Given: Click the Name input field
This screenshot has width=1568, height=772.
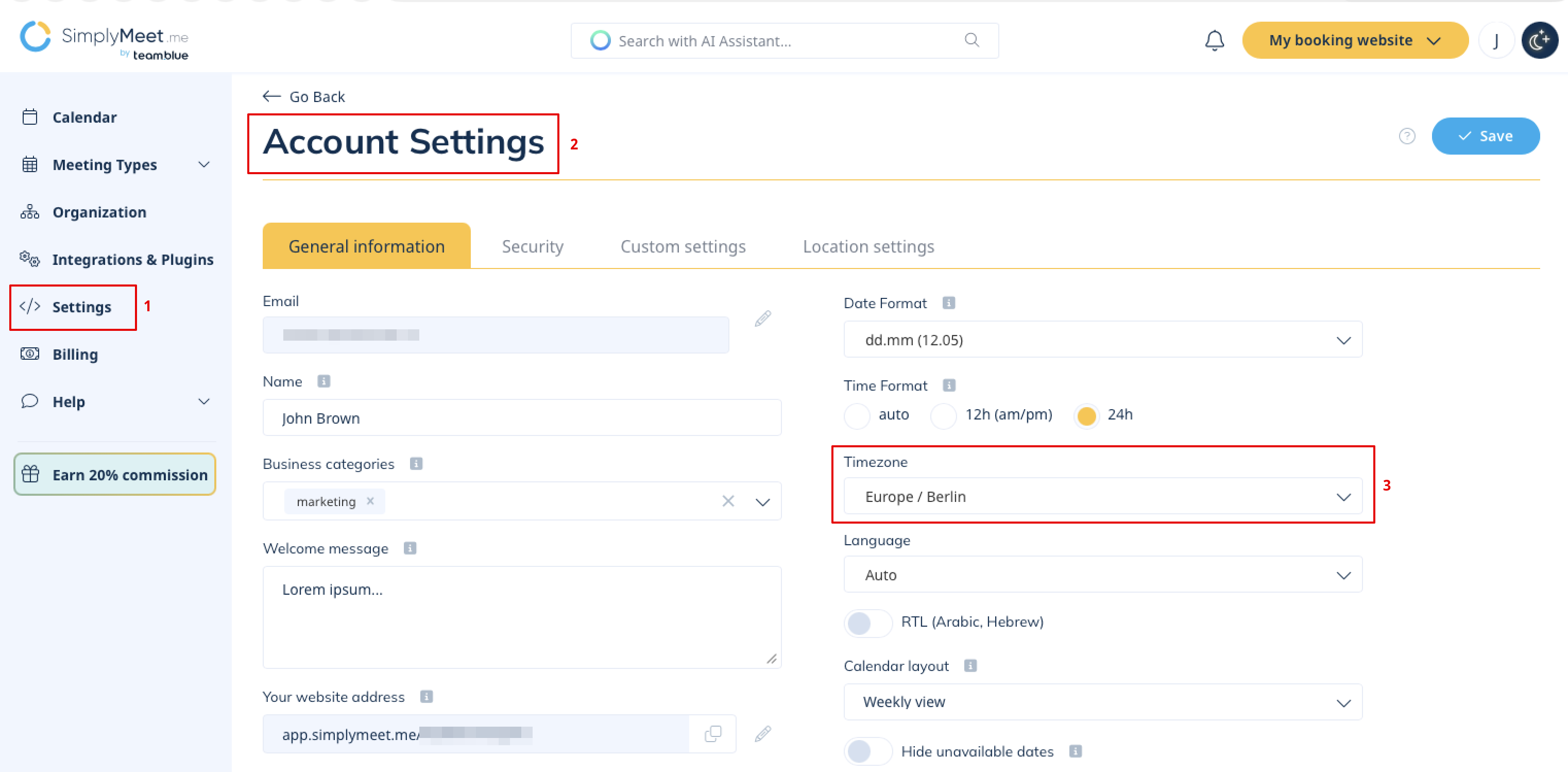Looking at the screenshot, I should coord(522,417).
